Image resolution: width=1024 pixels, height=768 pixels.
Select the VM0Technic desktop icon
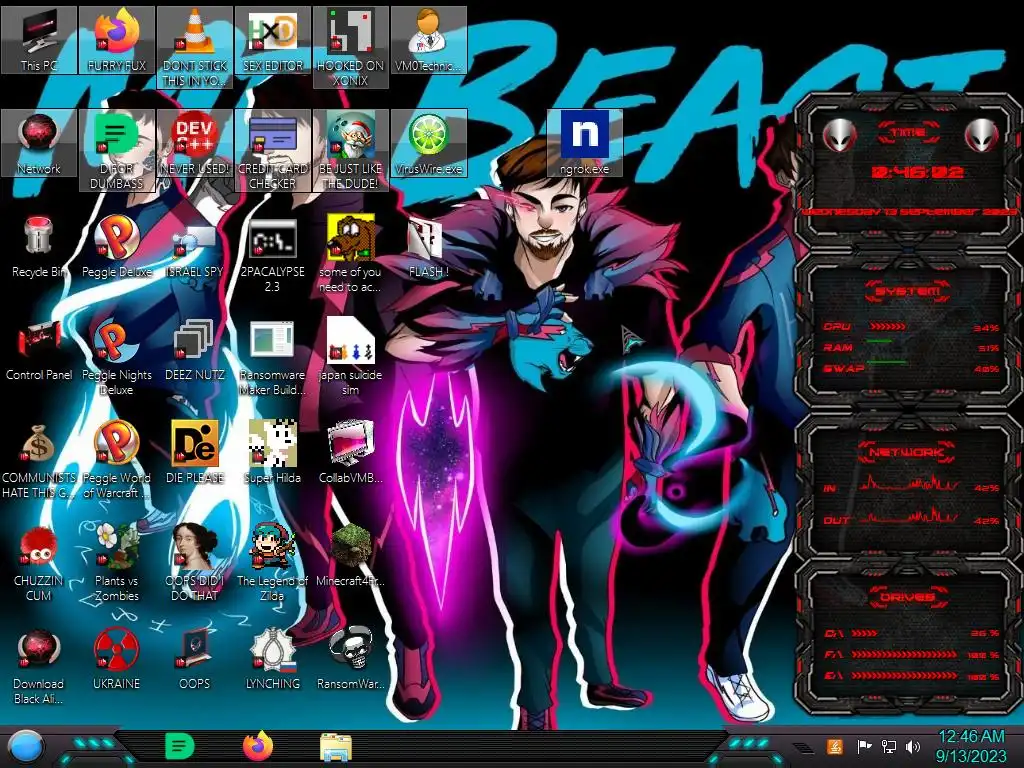click(428, 40)
